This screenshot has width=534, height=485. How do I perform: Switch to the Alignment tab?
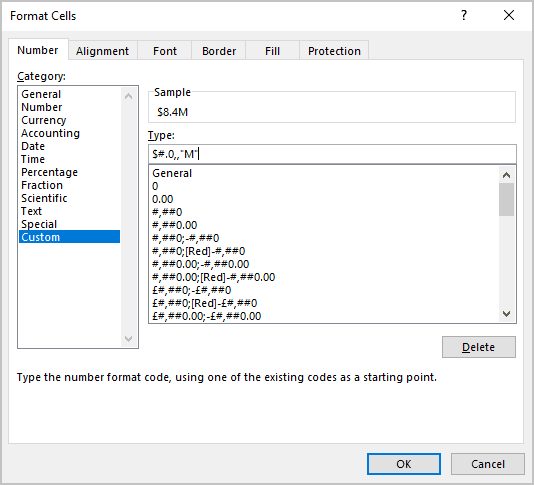point(102,51)
